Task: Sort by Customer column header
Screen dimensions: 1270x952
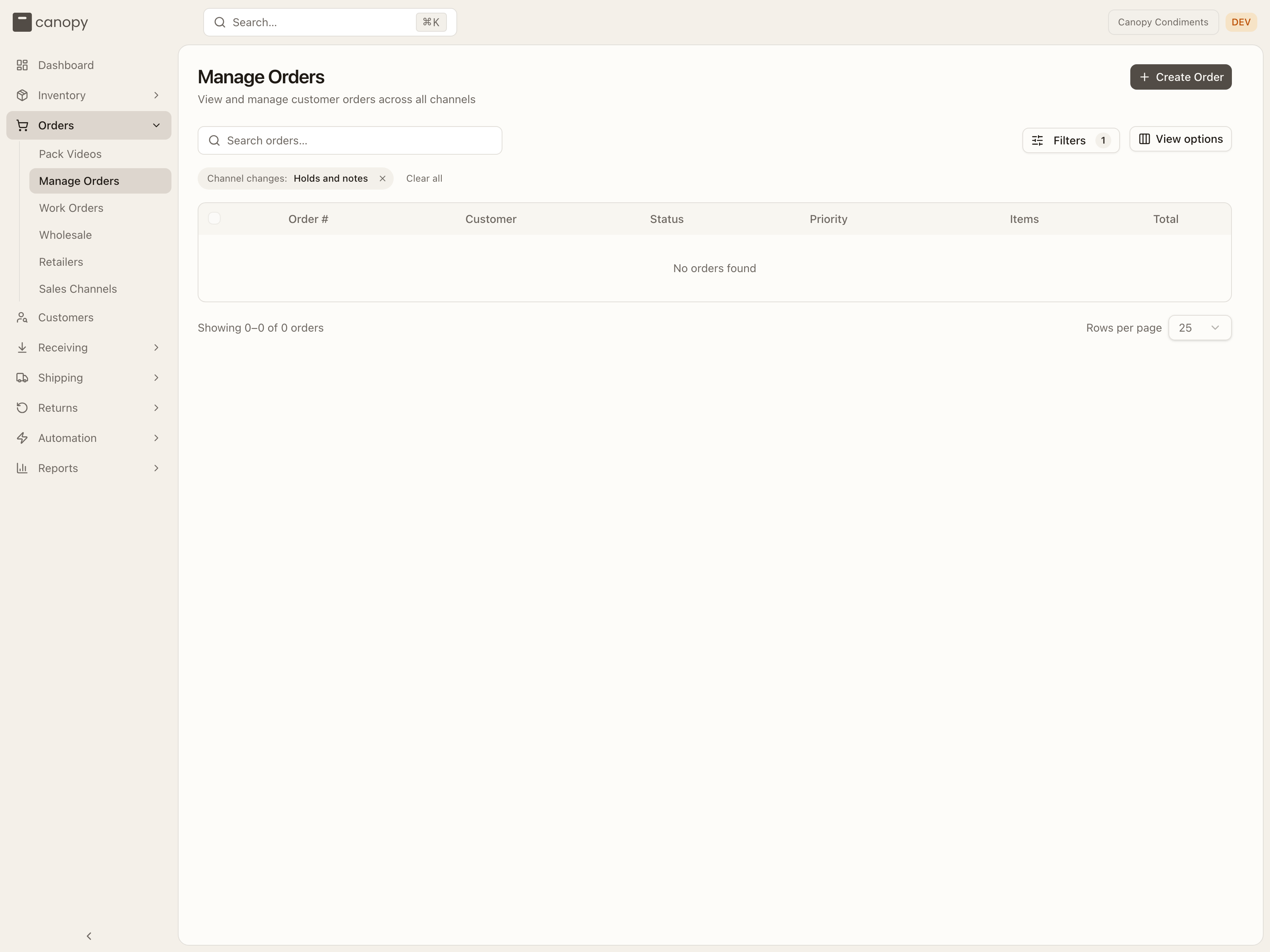Action: point(491,219)
